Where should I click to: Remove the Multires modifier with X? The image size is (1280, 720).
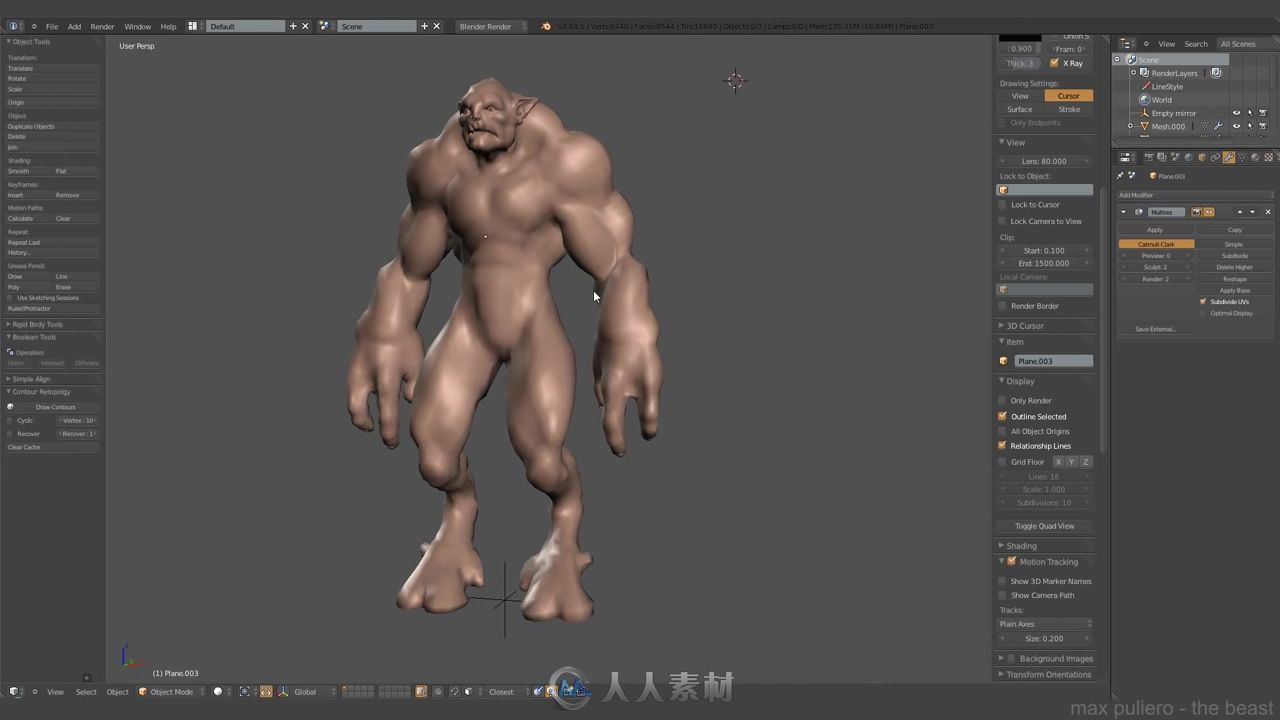[1268, 212]
